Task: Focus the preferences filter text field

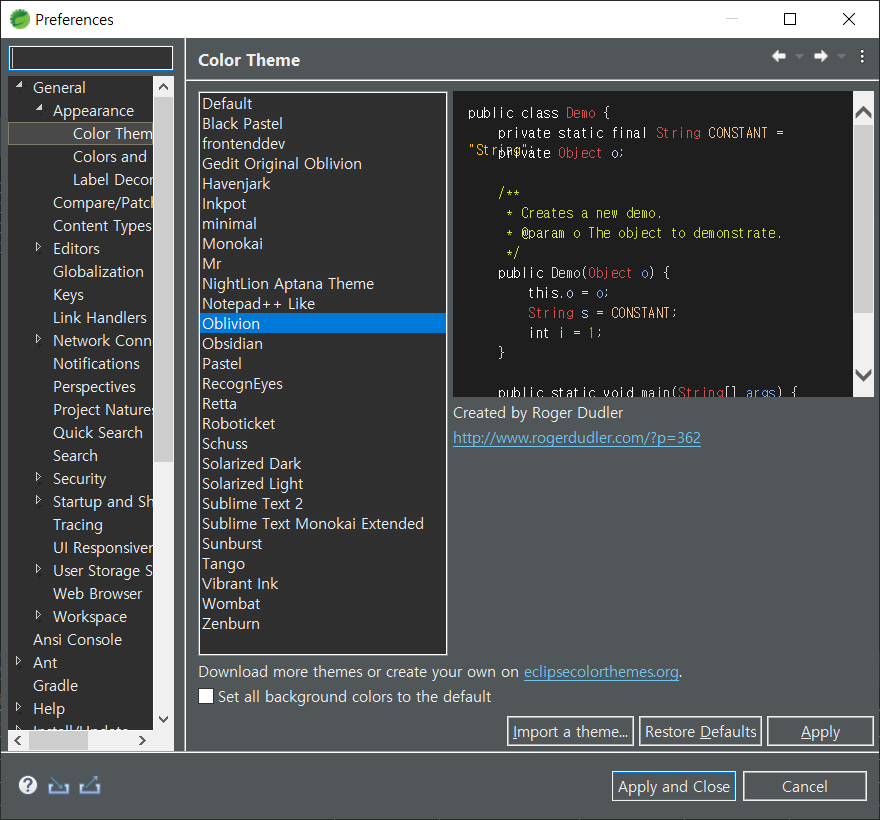Action: (x=91, y=58)
